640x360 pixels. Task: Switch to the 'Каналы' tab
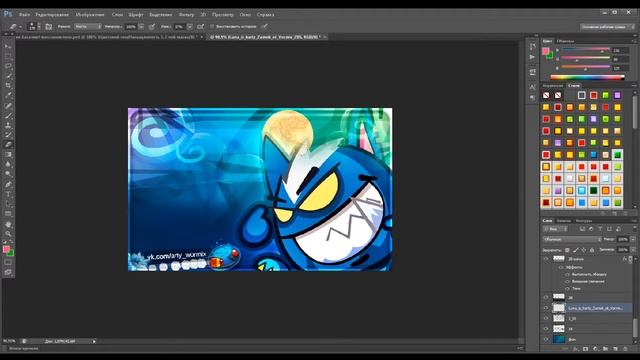click(564, 221)
